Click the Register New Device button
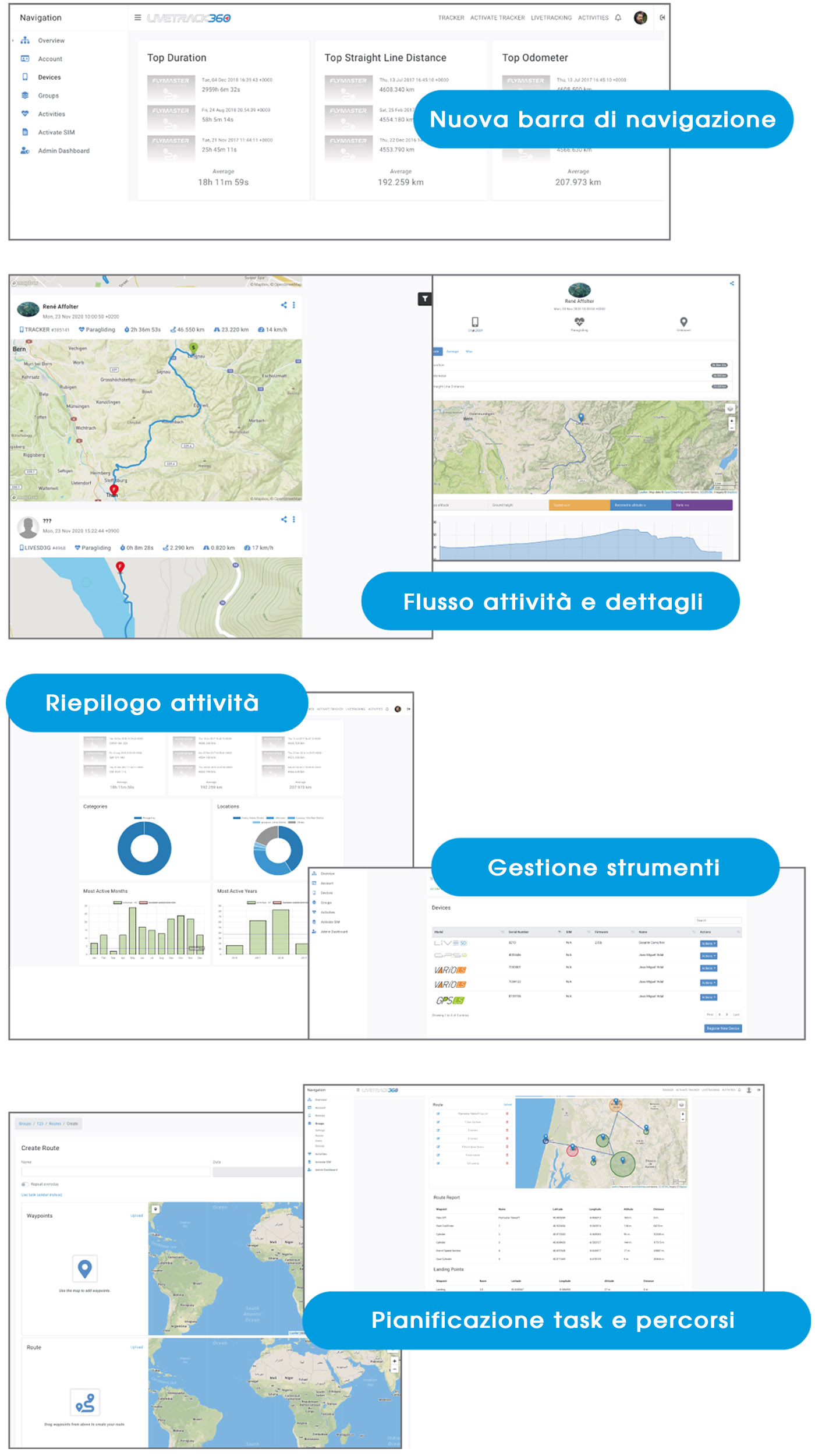The width and height of the screenshot is (815, 1456). pyautogui.click(x=722, y=1029)
